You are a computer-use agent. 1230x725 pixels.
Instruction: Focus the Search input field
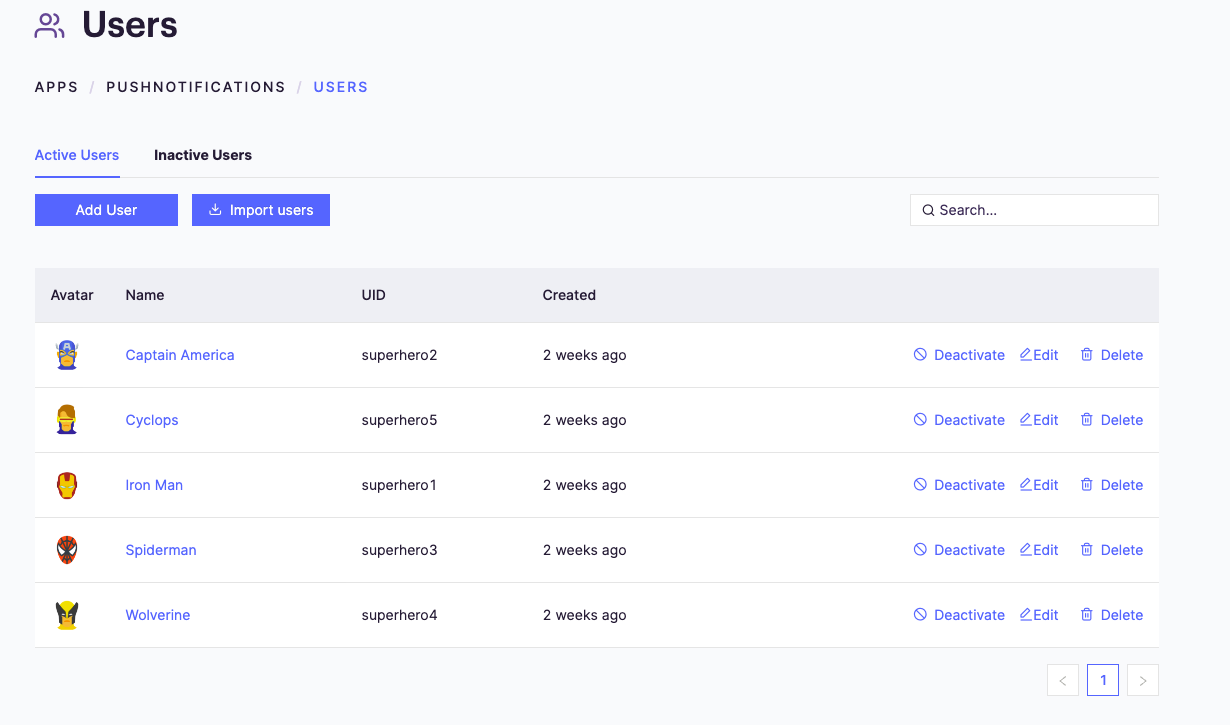[x=1034, y=210]
